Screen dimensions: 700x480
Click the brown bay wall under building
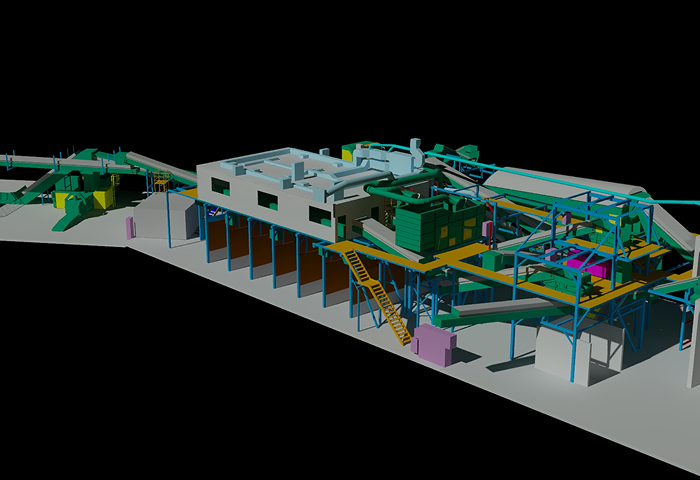tap(285, 260)
